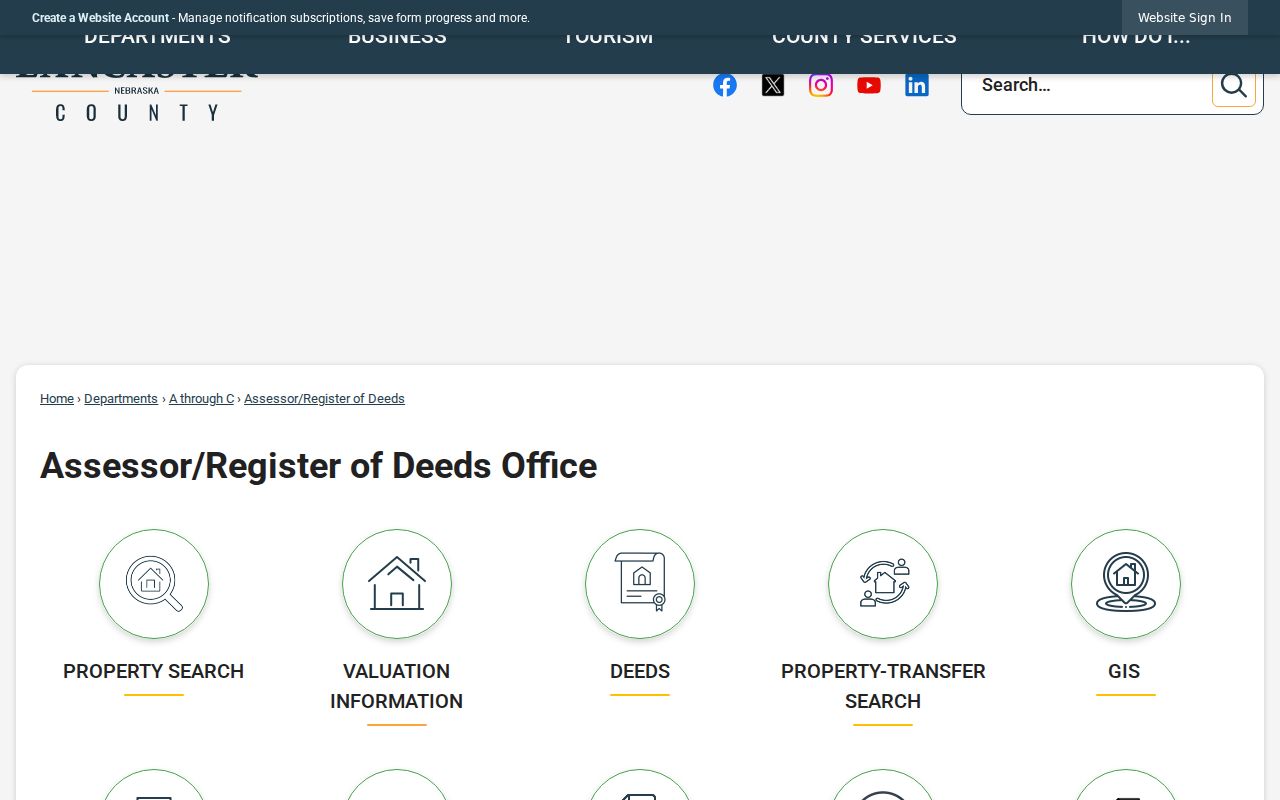Click the Property-Transfer Search icon

tap(883, 584)
